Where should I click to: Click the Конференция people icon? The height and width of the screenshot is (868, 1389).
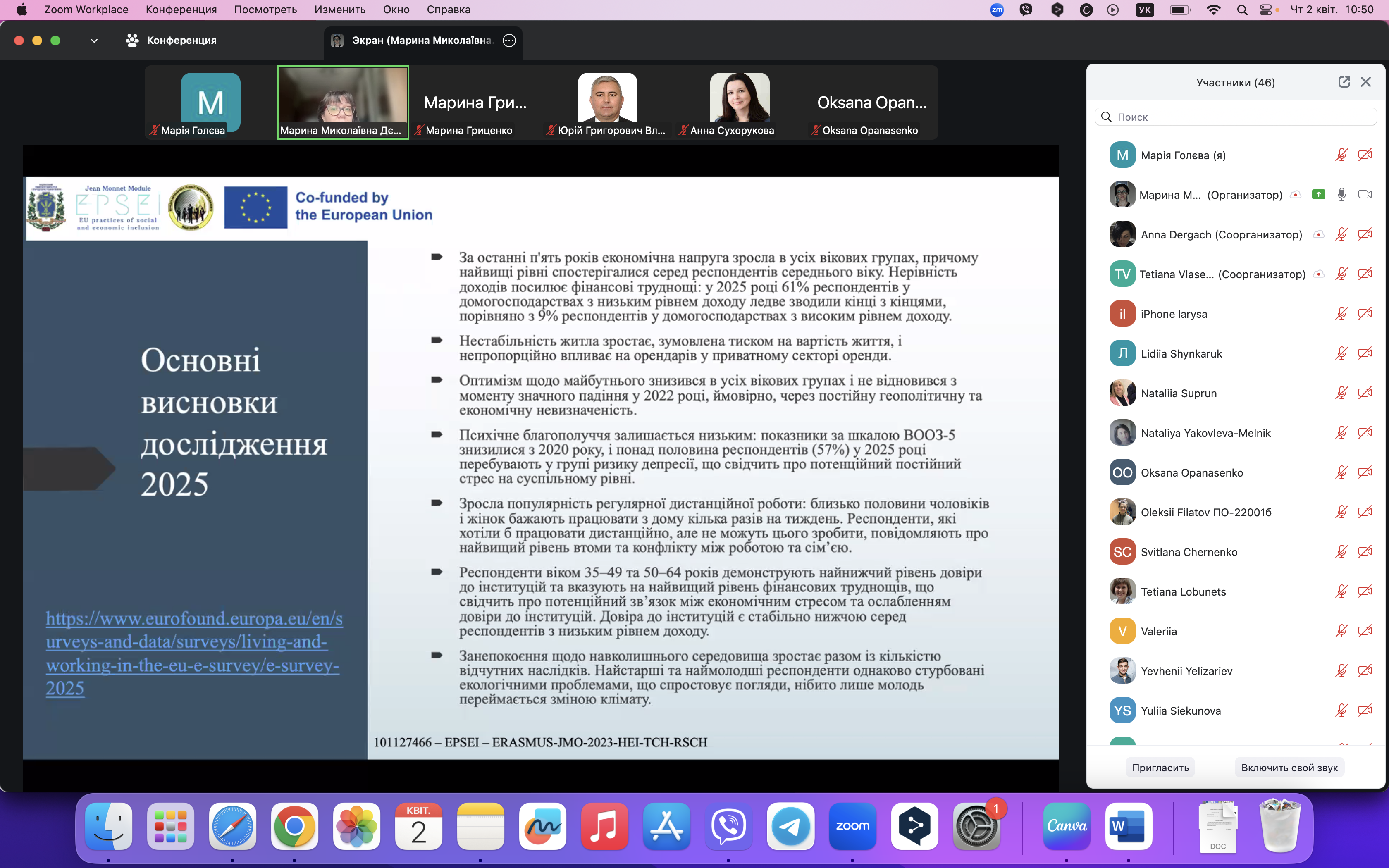[132, 40]
